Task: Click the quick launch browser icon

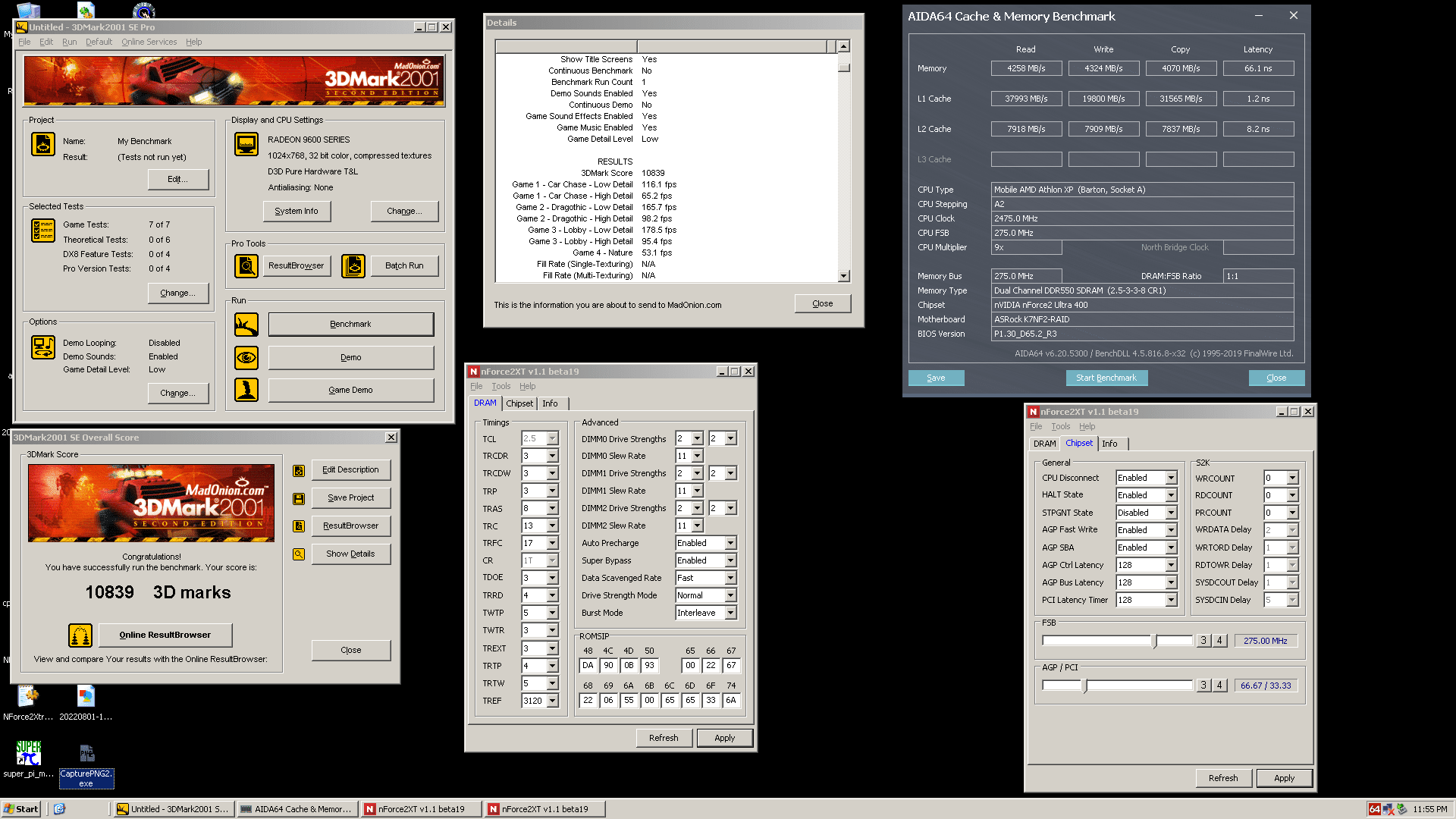Action: tap(60, 809)
